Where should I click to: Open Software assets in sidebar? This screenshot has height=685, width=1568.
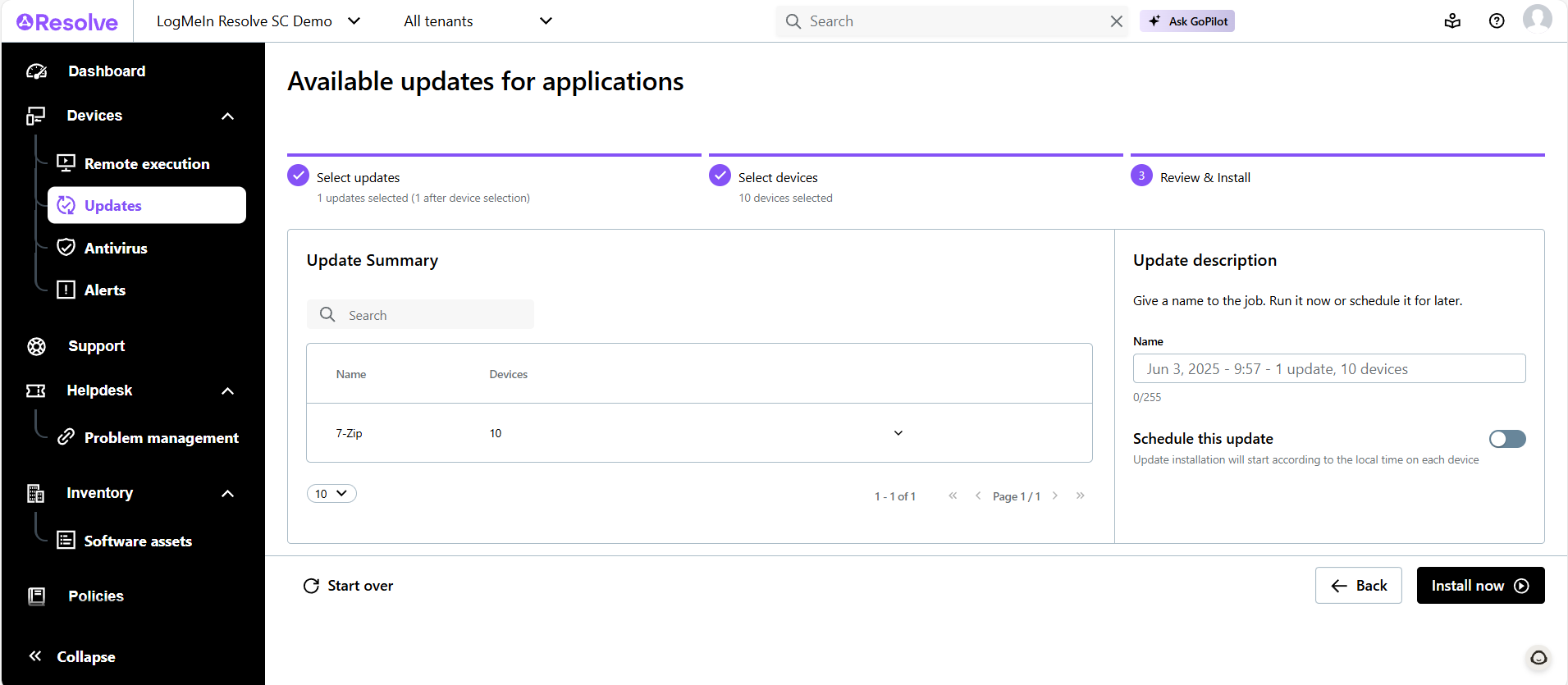(138, 541)
